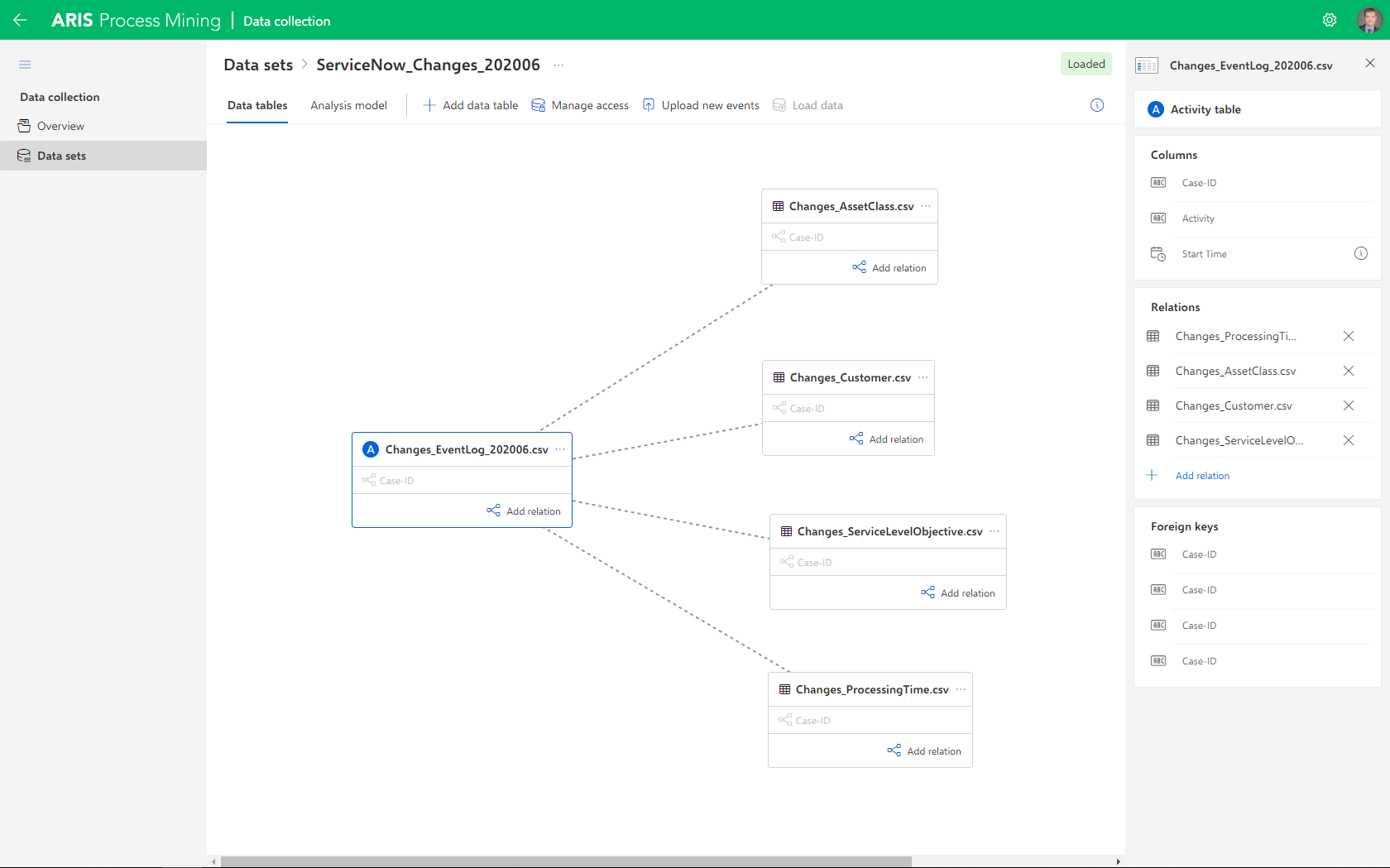Open the Changes_AssetClass.csv options menu
This screenshot has height=868, width=1390.
coord(926,206)
